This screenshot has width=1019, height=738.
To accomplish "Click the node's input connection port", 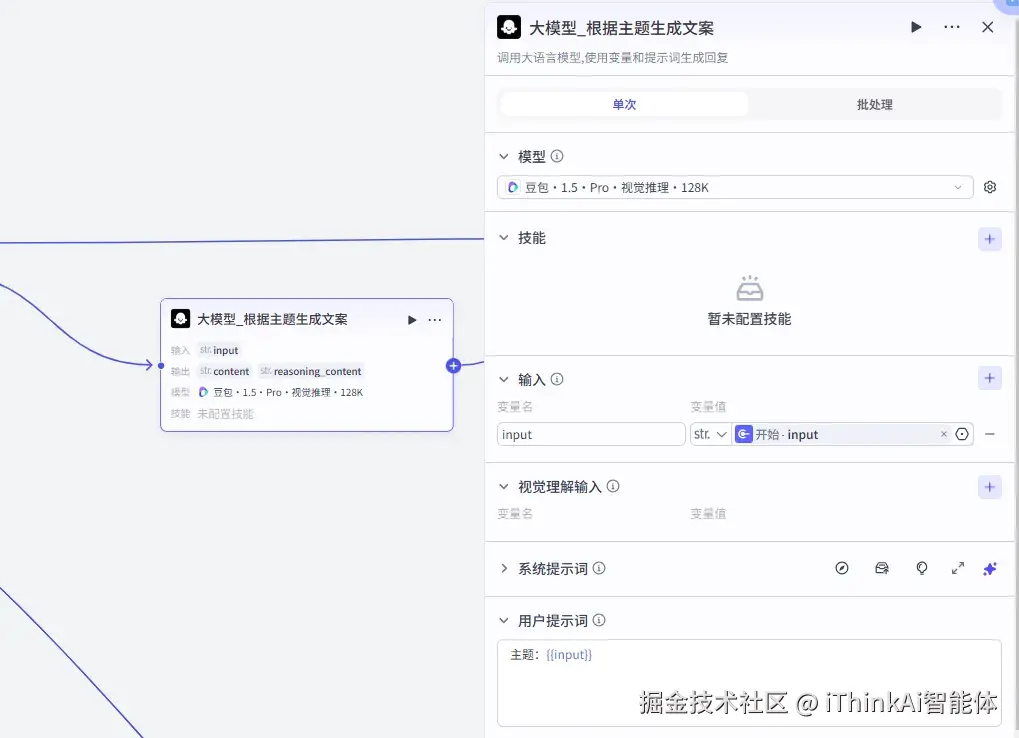I will click(161, 366).
